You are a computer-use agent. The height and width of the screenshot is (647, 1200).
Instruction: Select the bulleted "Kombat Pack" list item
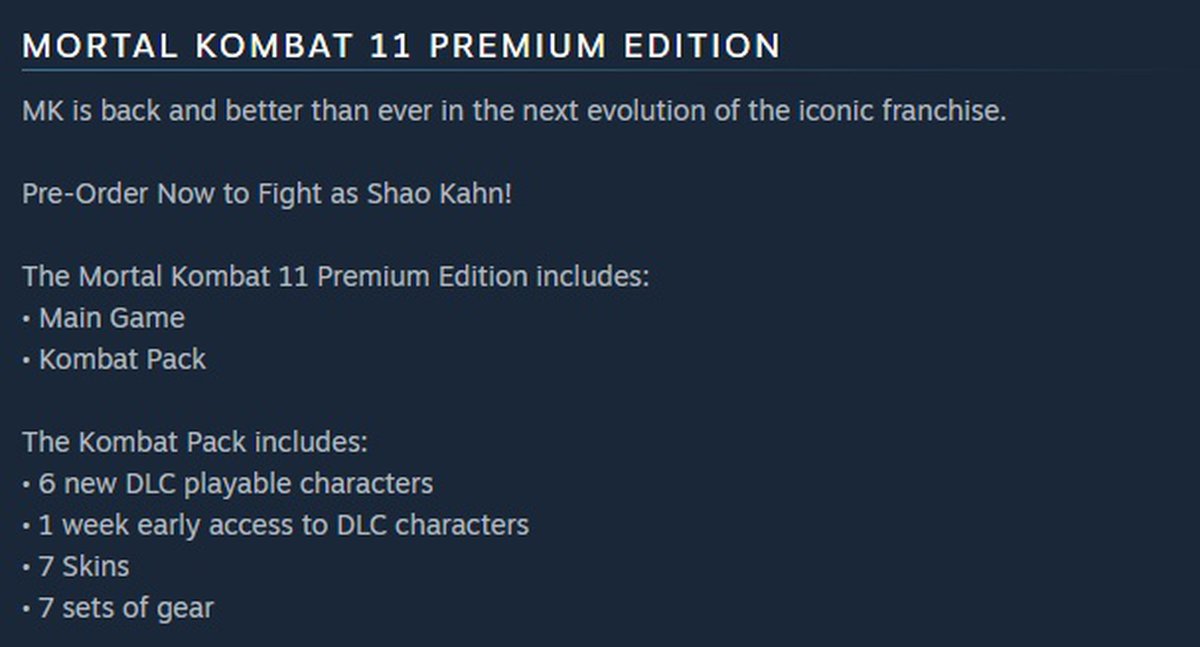tap(122, 359)
